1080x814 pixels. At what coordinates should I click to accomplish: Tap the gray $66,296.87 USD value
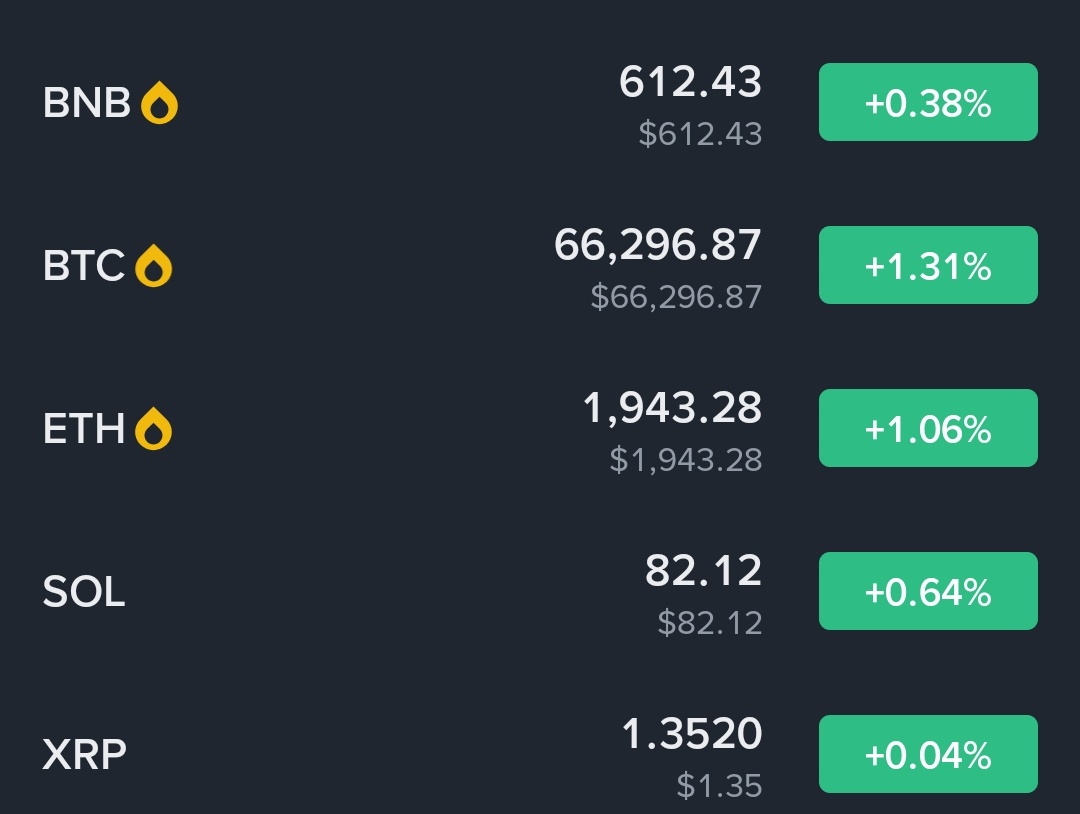point(676,297)
